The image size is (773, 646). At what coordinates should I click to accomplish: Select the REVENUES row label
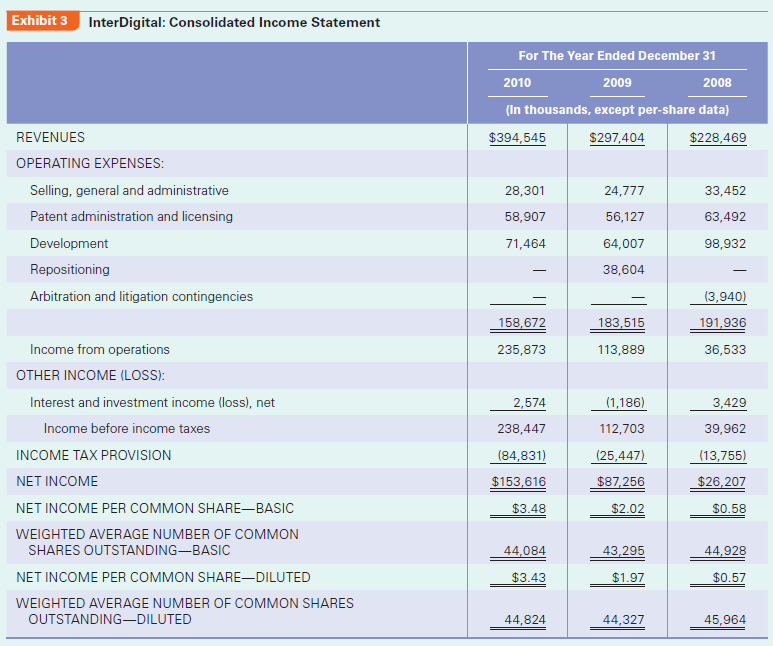pos(50,137)
